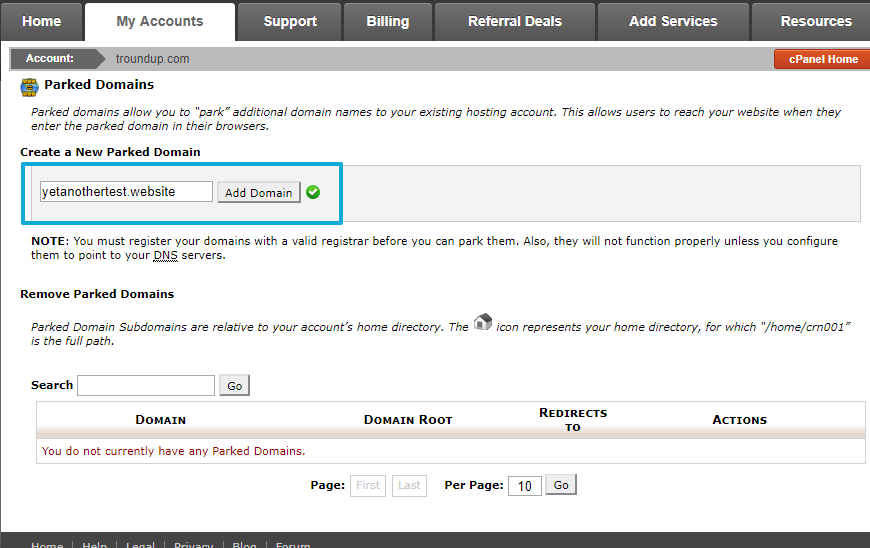The height and width of the screenshot is (548, 870).
Task: Click the Account: breadcrumb label
Action: [x=50, y=58]
